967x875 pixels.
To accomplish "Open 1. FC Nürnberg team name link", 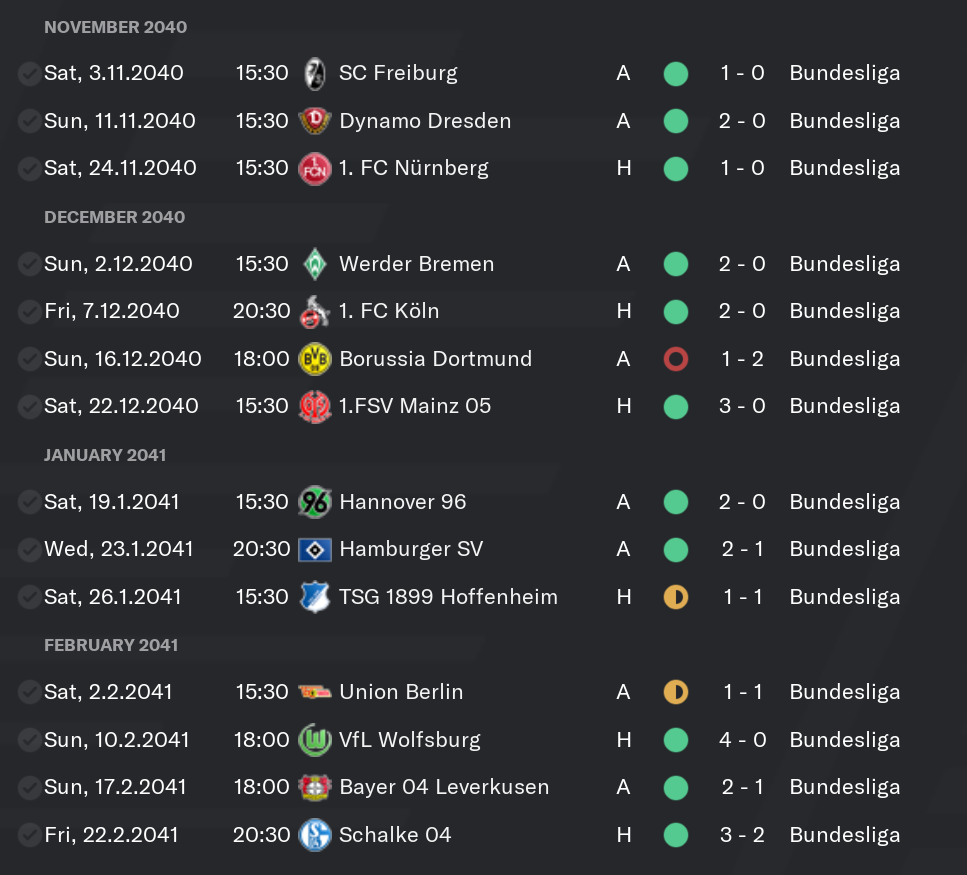I will (x=414, y=168).
